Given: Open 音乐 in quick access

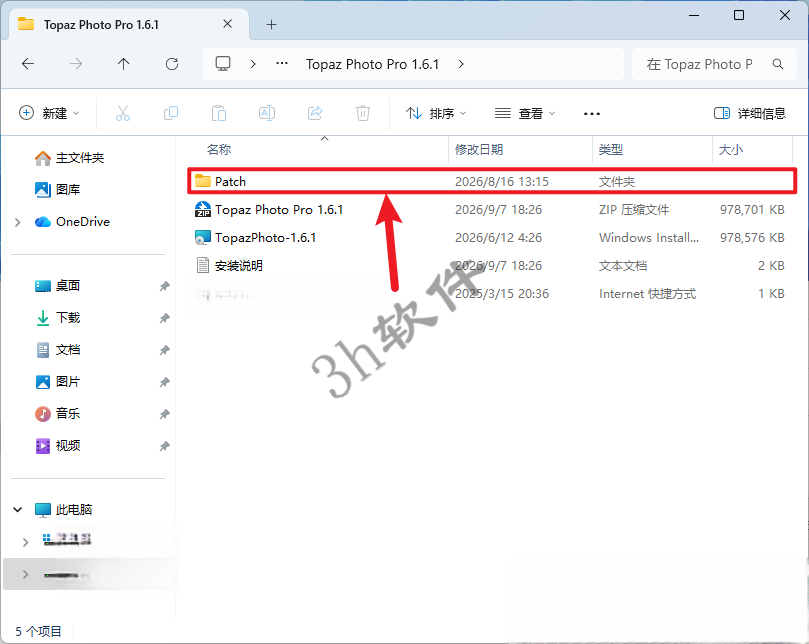Looking at the screenshot, I should pos(57,413).
